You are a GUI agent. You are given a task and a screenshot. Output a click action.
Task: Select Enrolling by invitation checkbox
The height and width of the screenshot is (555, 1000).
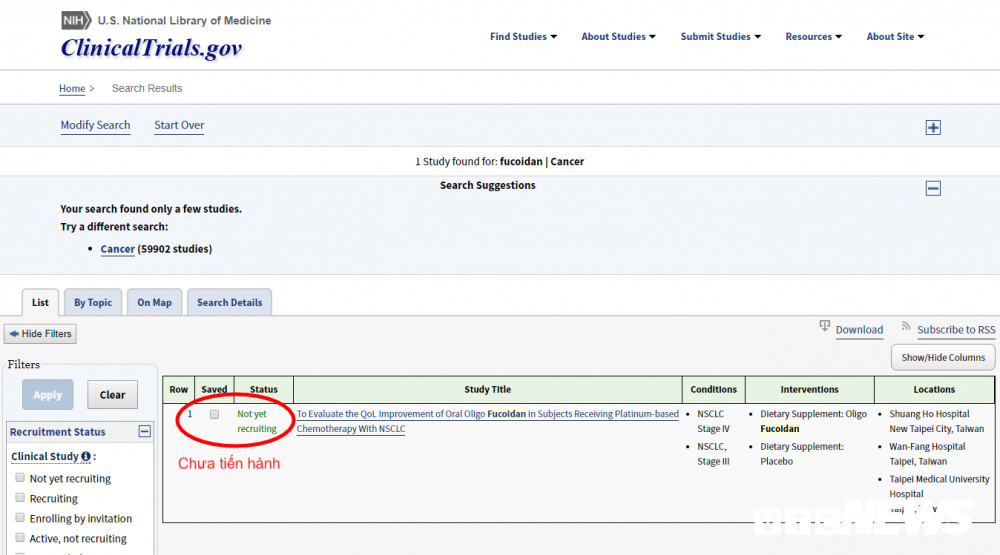pyautogui.click(x=20, y=518)
